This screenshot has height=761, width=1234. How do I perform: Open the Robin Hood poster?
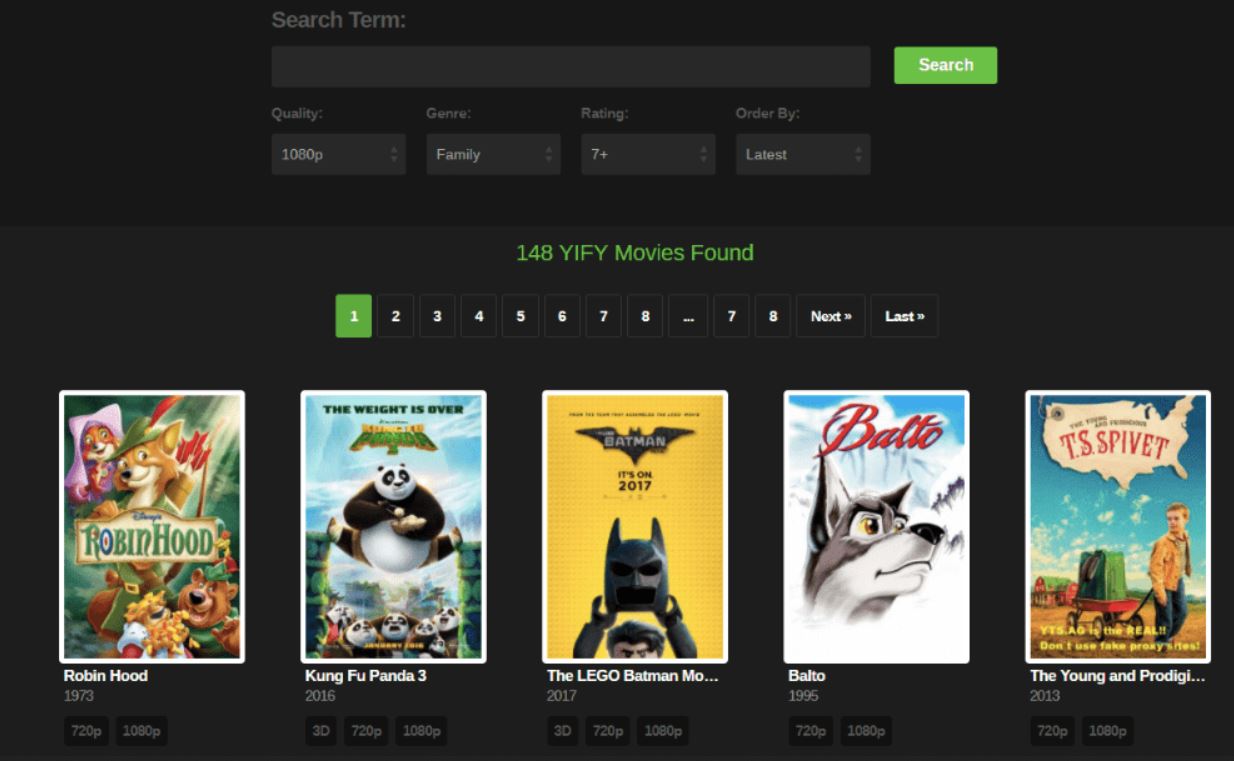(x=152, y=526)
